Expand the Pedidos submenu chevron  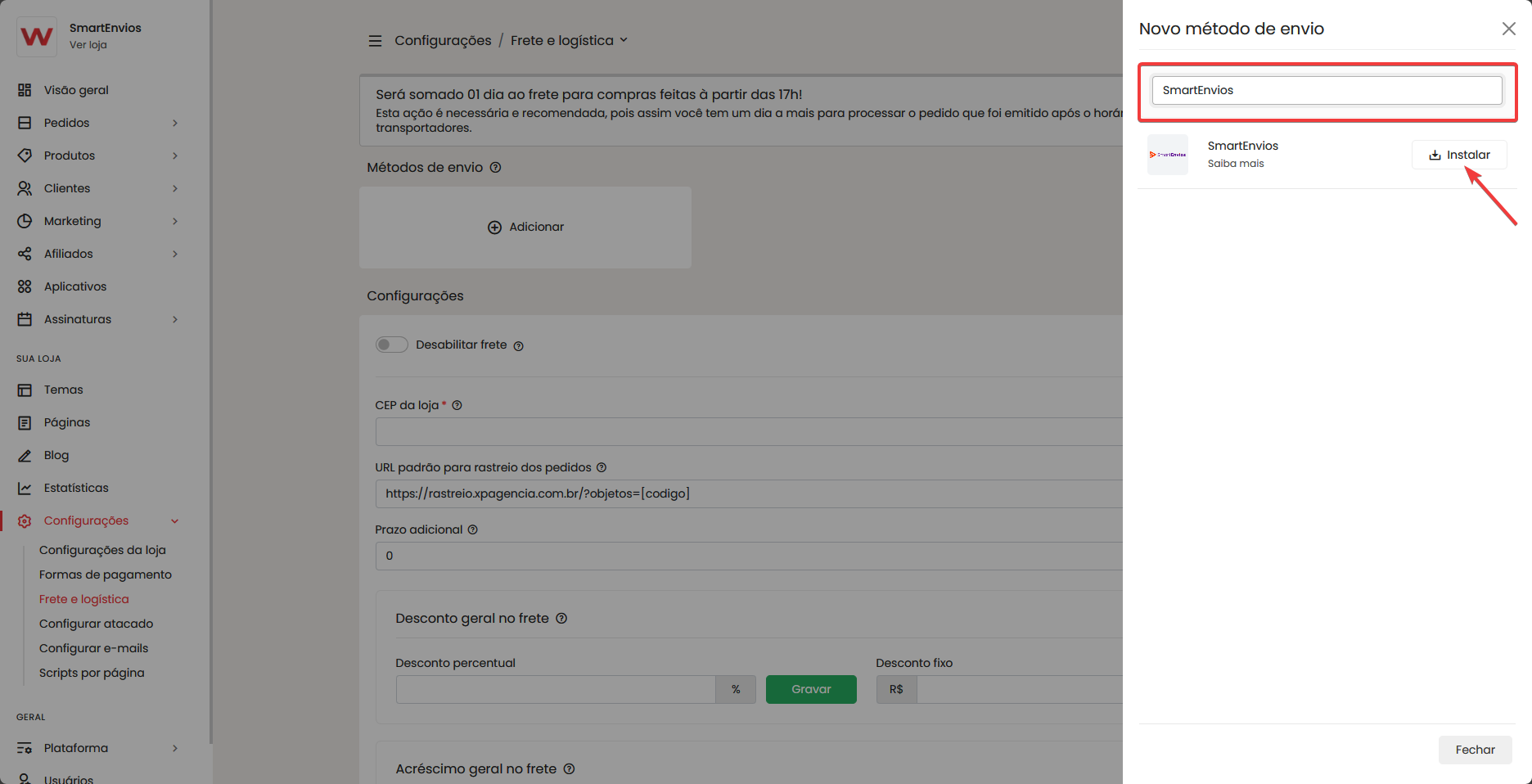(175, 123)
